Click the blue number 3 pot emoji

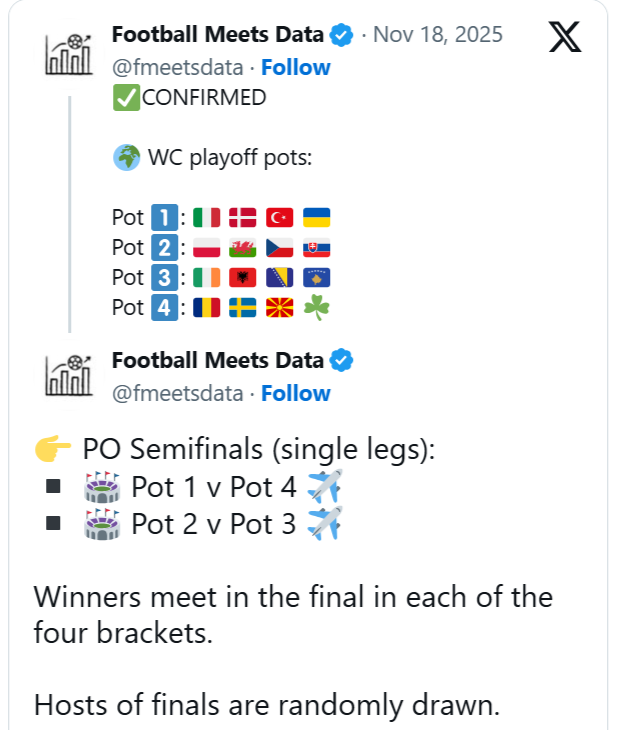[164, 278]
